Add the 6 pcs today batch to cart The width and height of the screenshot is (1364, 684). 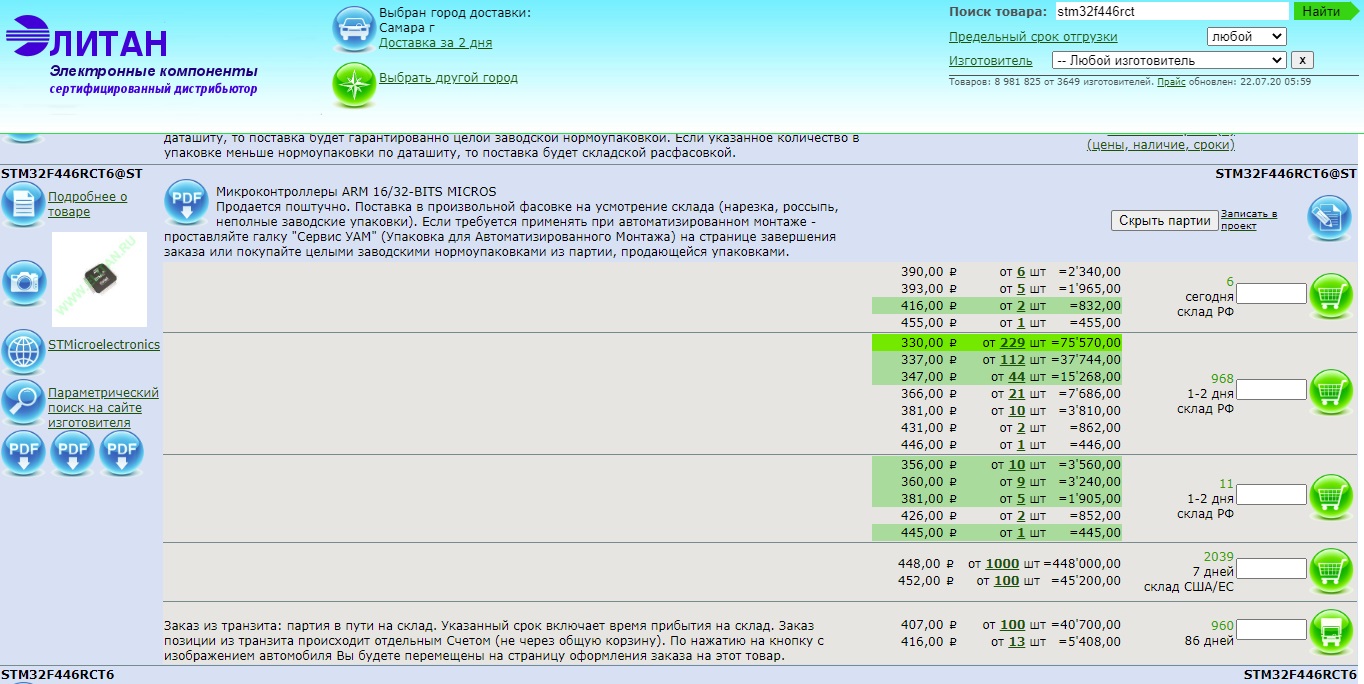(x=1331, y=296)
